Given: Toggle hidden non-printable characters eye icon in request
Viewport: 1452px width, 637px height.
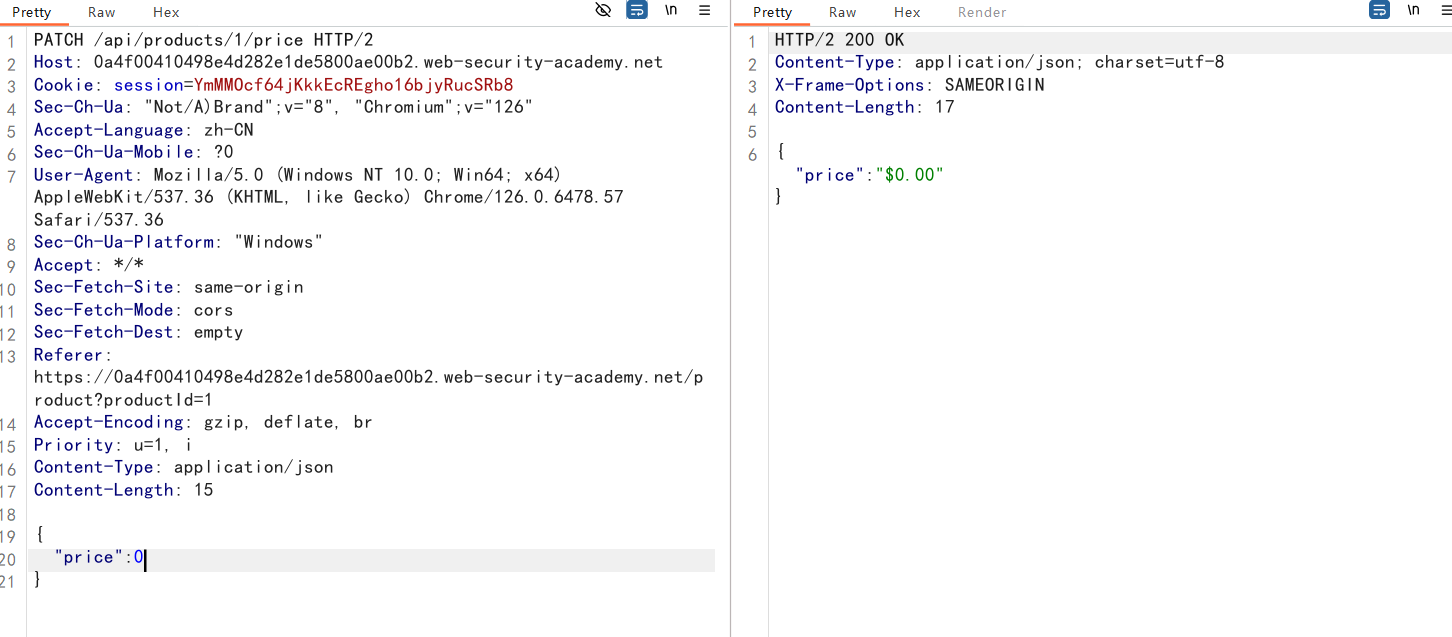Looking at the screenshot, I should click(x=602, y=10).
